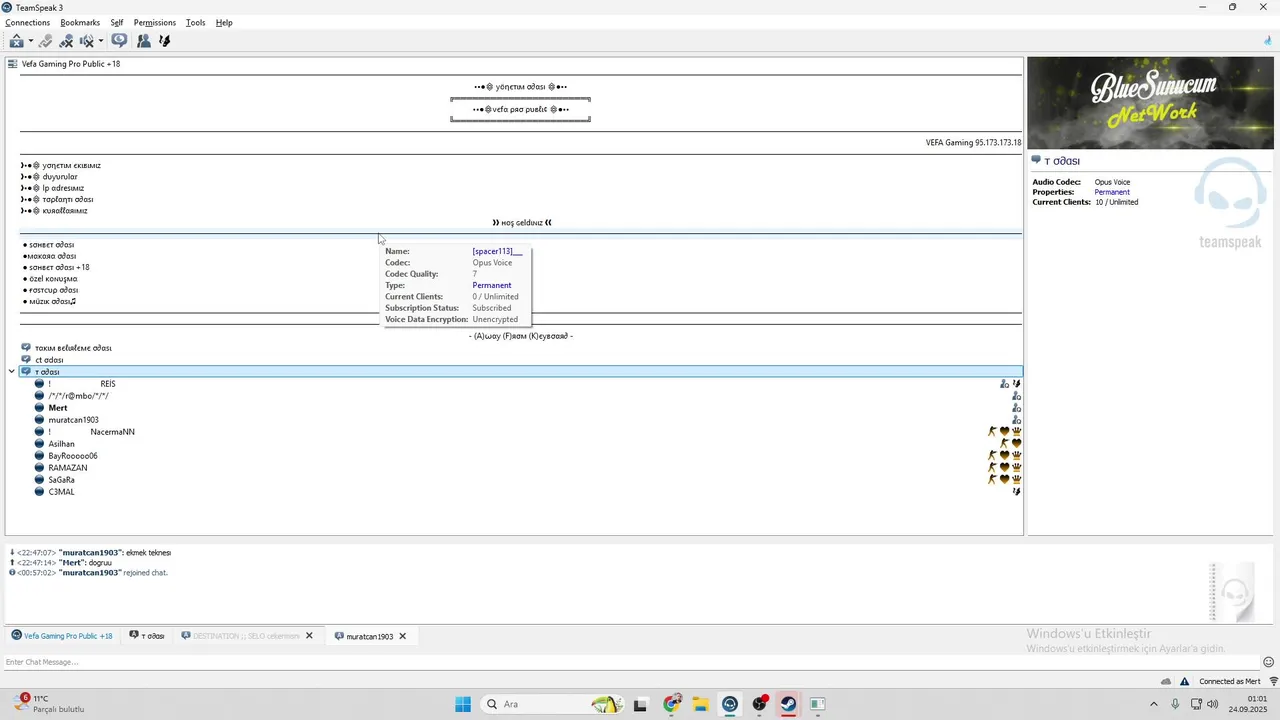Select user muratcan1903 in the tree

coord(73,420)
